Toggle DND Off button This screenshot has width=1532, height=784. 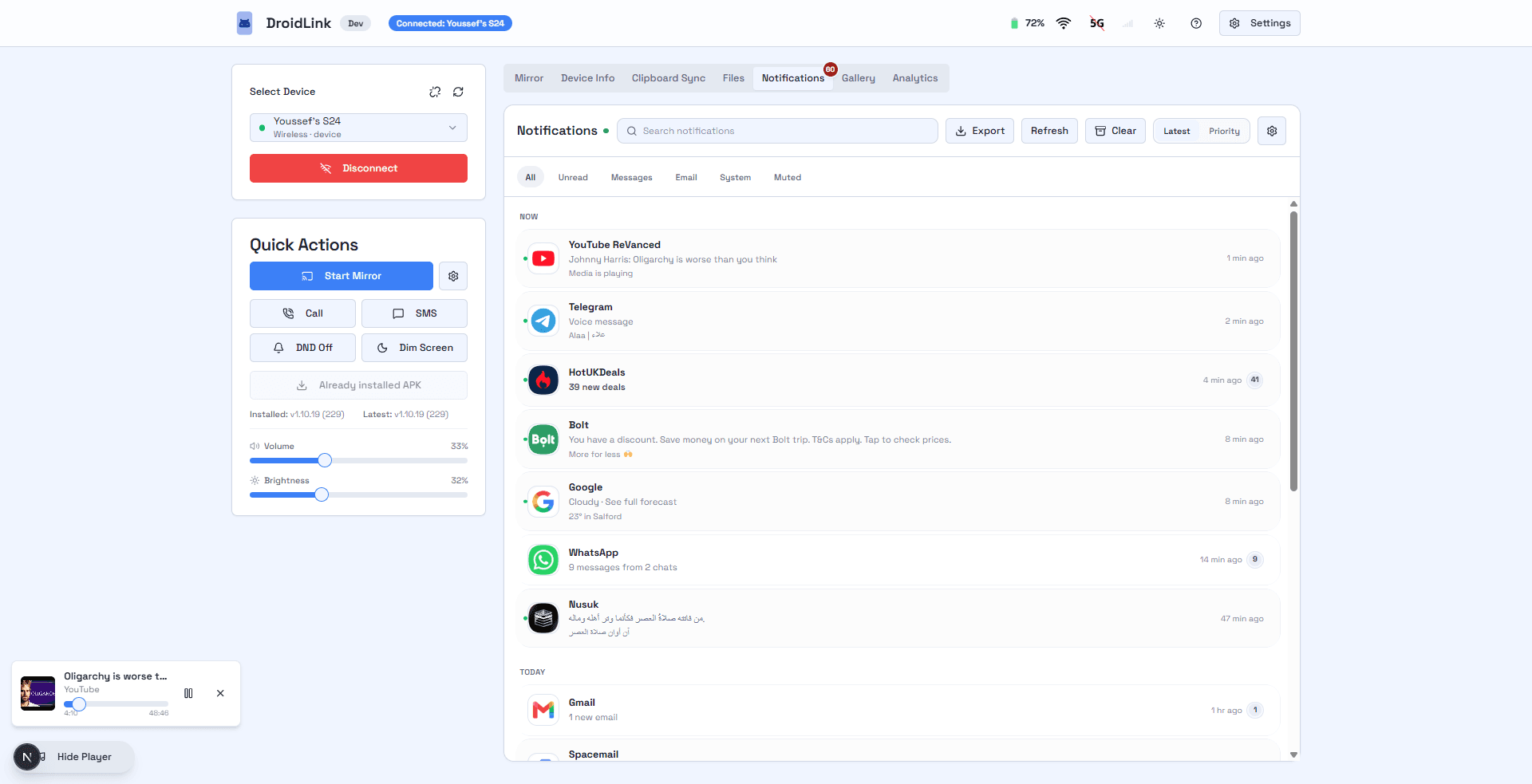[x=302, y=348]
